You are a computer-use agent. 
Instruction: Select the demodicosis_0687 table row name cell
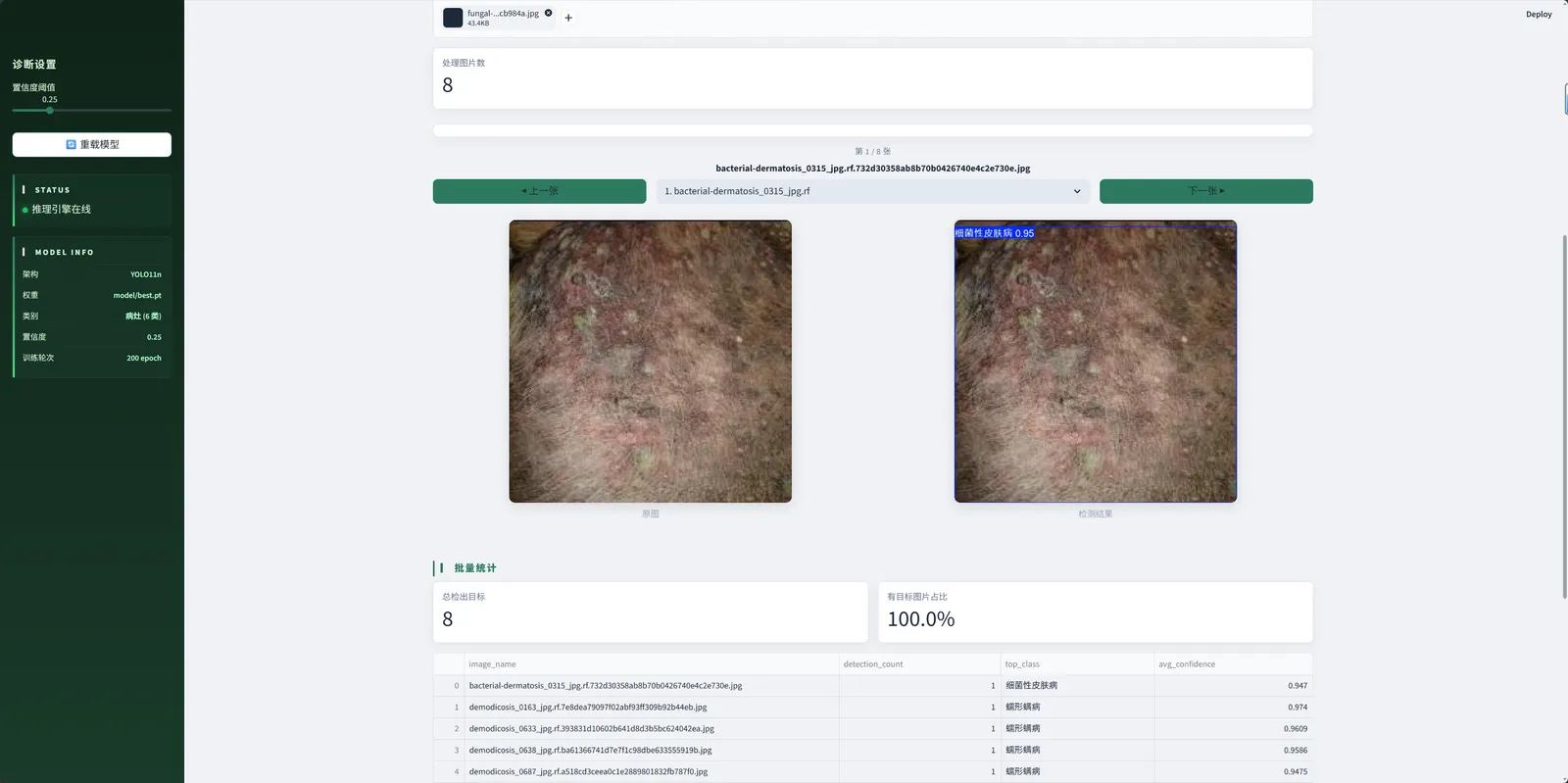[x=651, y=772]
